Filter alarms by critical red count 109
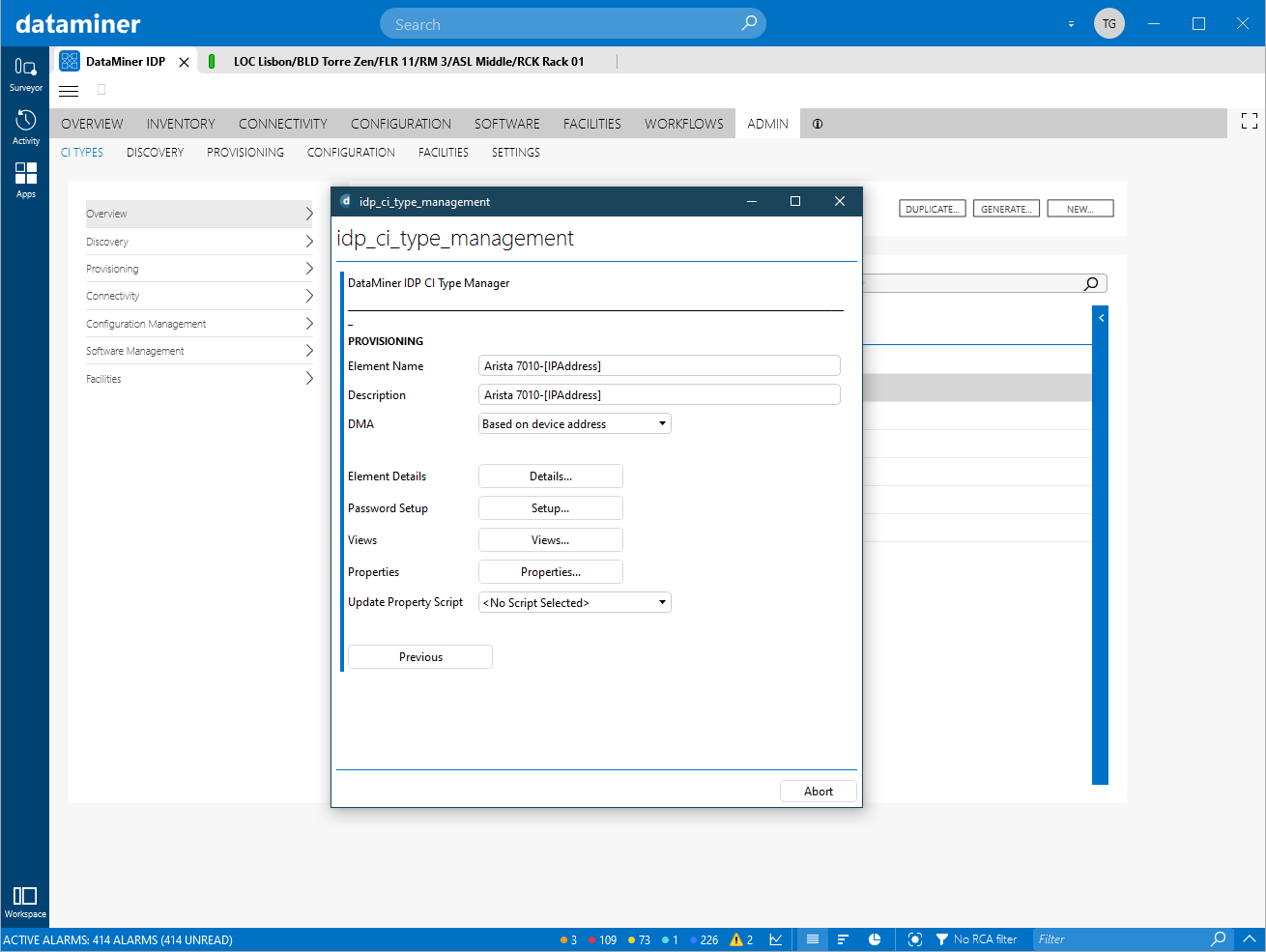 (x=602, y=939)
